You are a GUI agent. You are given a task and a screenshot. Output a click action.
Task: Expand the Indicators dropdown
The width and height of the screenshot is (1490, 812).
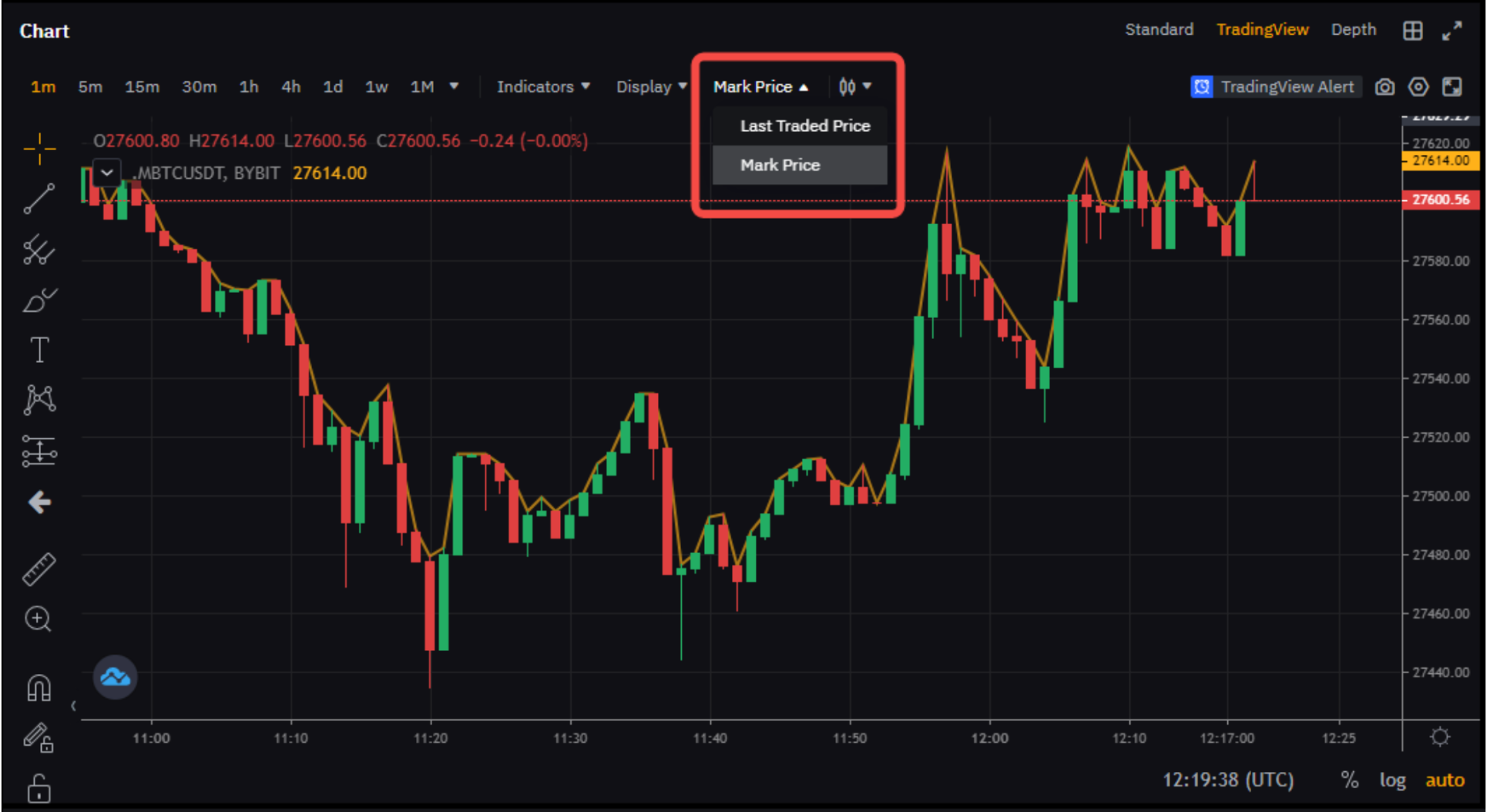point(542,87)
